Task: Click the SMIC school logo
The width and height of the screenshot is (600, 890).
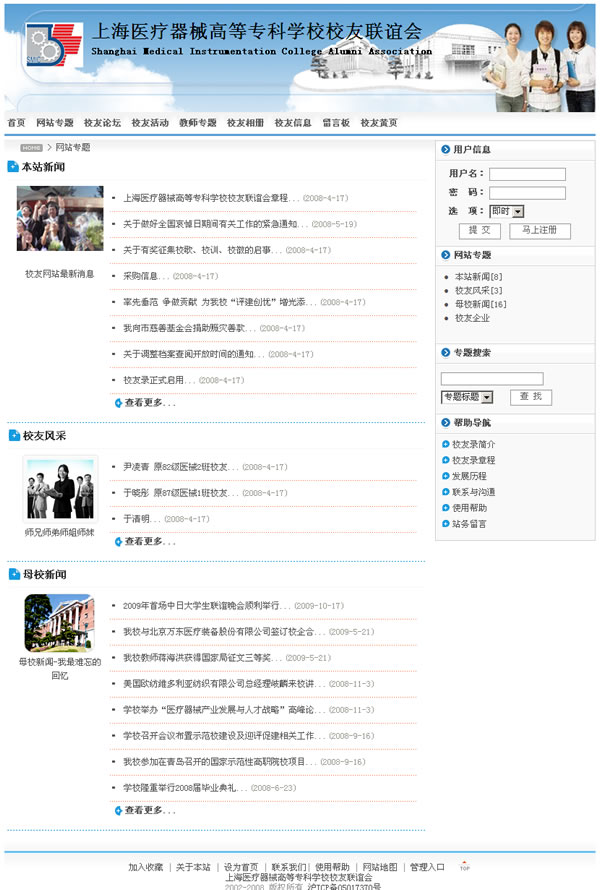Action: click(53, 45)
